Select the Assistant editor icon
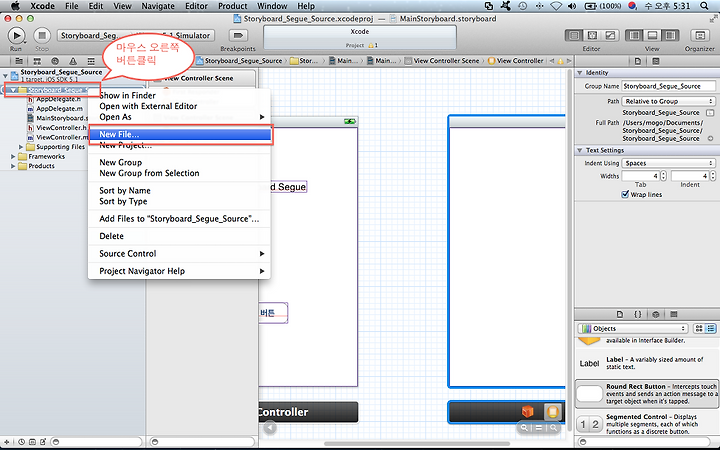Viewport: 720px width, 450px height. click(x=592, y=35)
